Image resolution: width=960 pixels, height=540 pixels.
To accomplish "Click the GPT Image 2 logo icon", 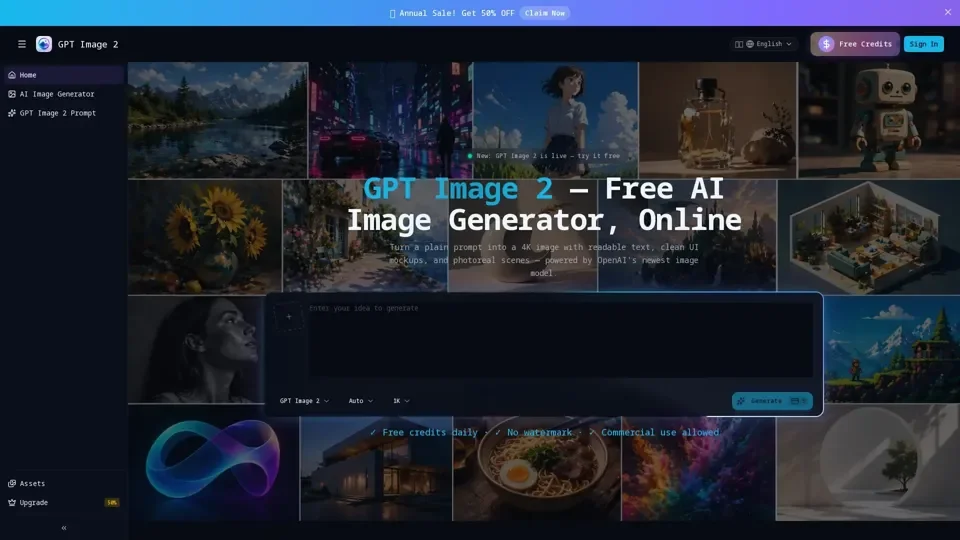I will (43, 44).
